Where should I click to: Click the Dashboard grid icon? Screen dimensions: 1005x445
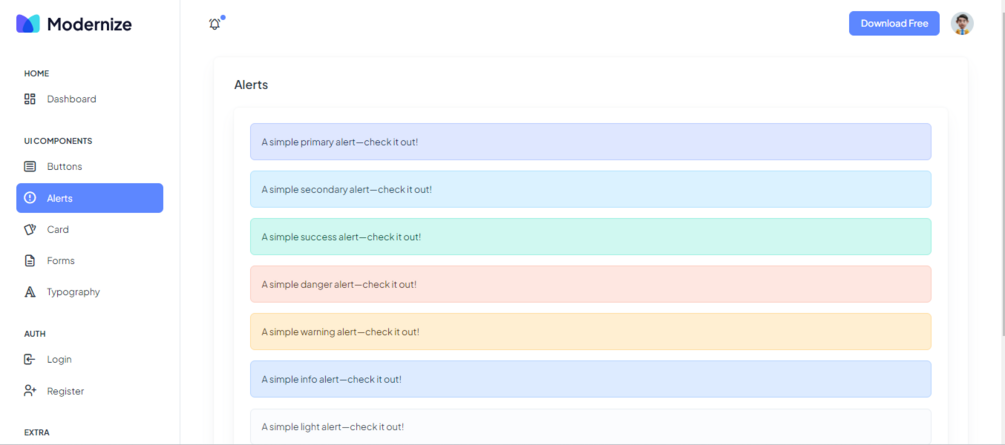29,99
